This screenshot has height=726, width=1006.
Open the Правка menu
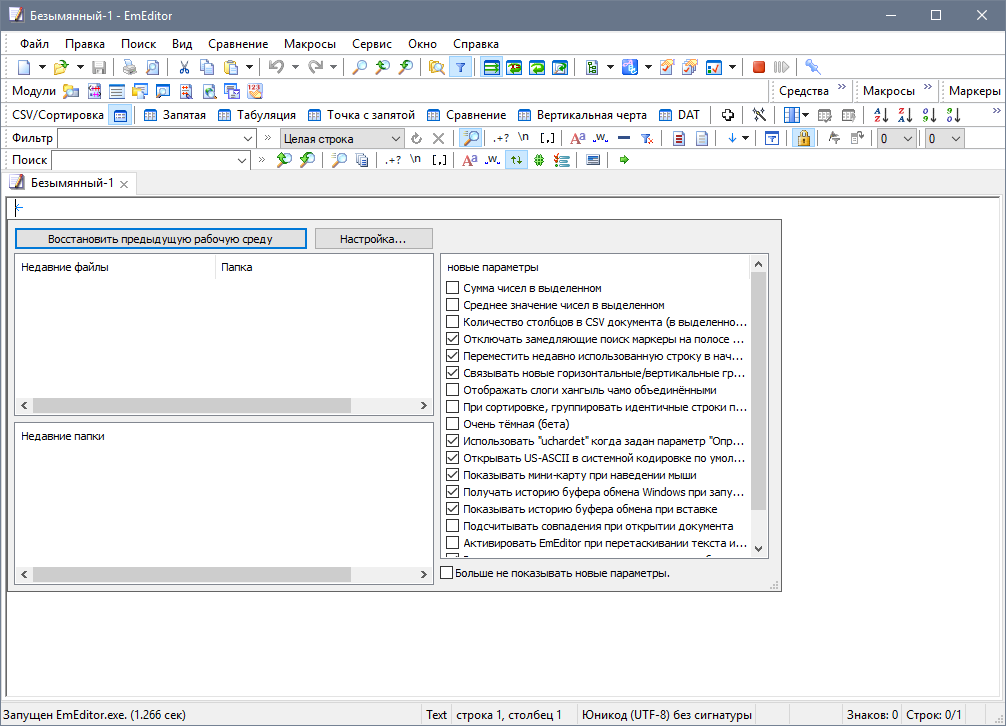click(85, 44)
